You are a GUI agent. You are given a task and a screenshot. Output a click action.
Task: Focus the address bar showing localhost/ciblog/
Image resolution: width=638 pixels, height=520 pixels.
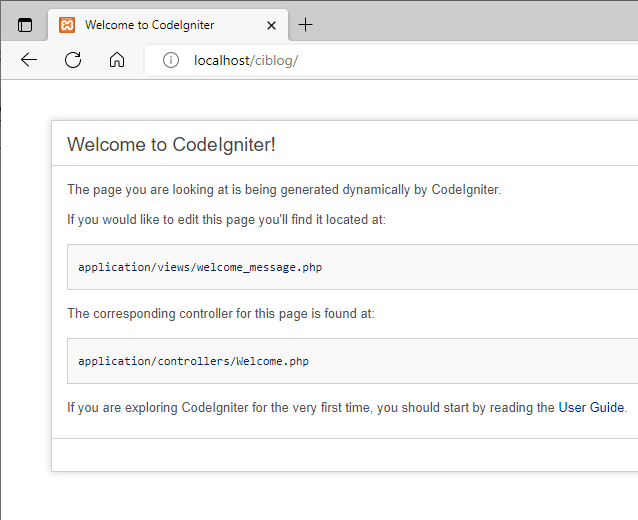point(391,60)
